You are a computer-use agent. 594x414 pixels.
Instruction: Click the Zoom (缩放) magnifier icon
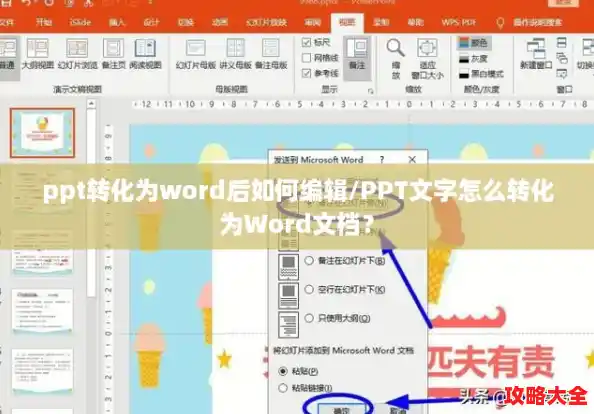pos(395,48)
